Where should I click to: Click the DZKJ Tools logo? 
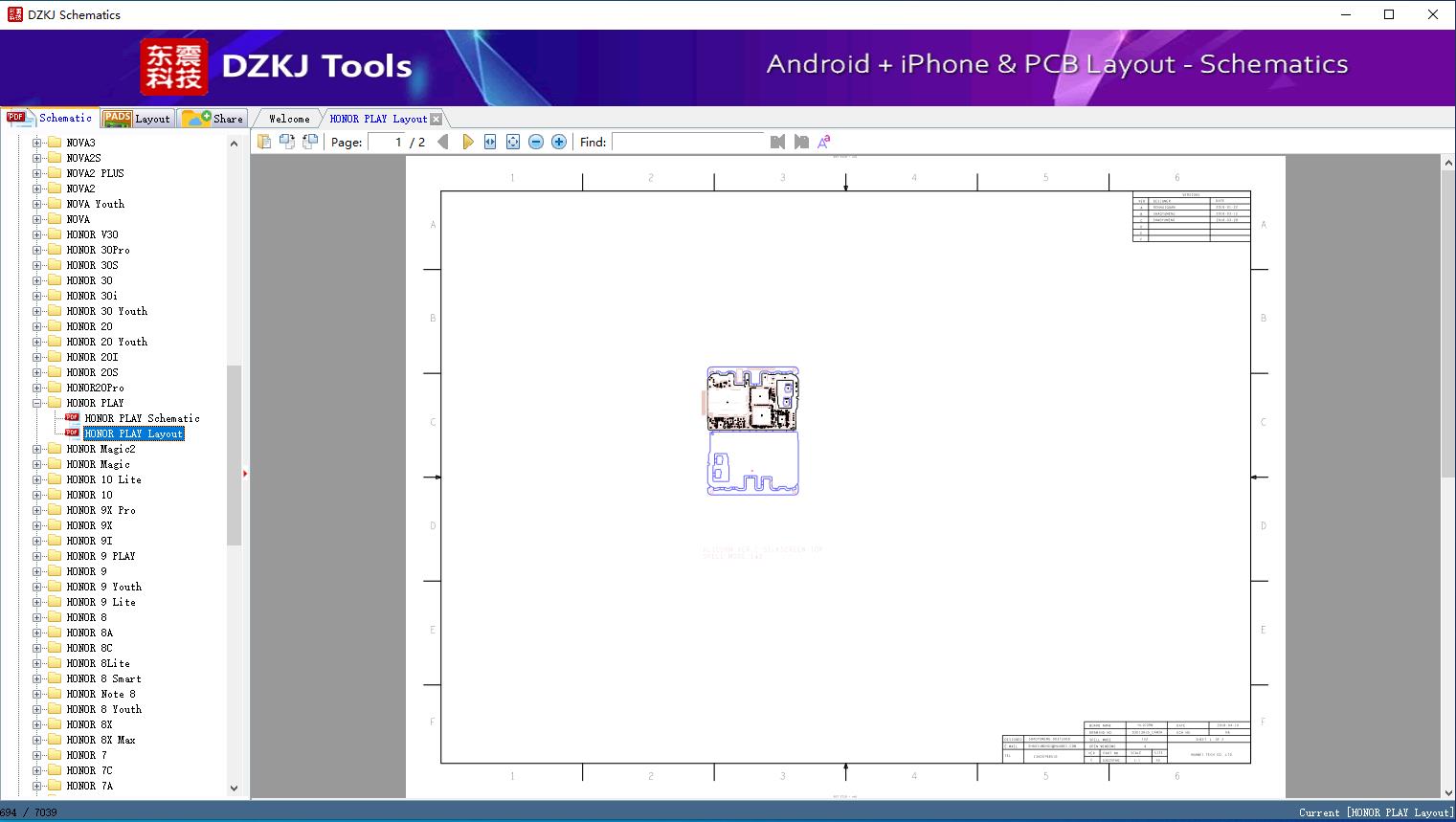277,66
